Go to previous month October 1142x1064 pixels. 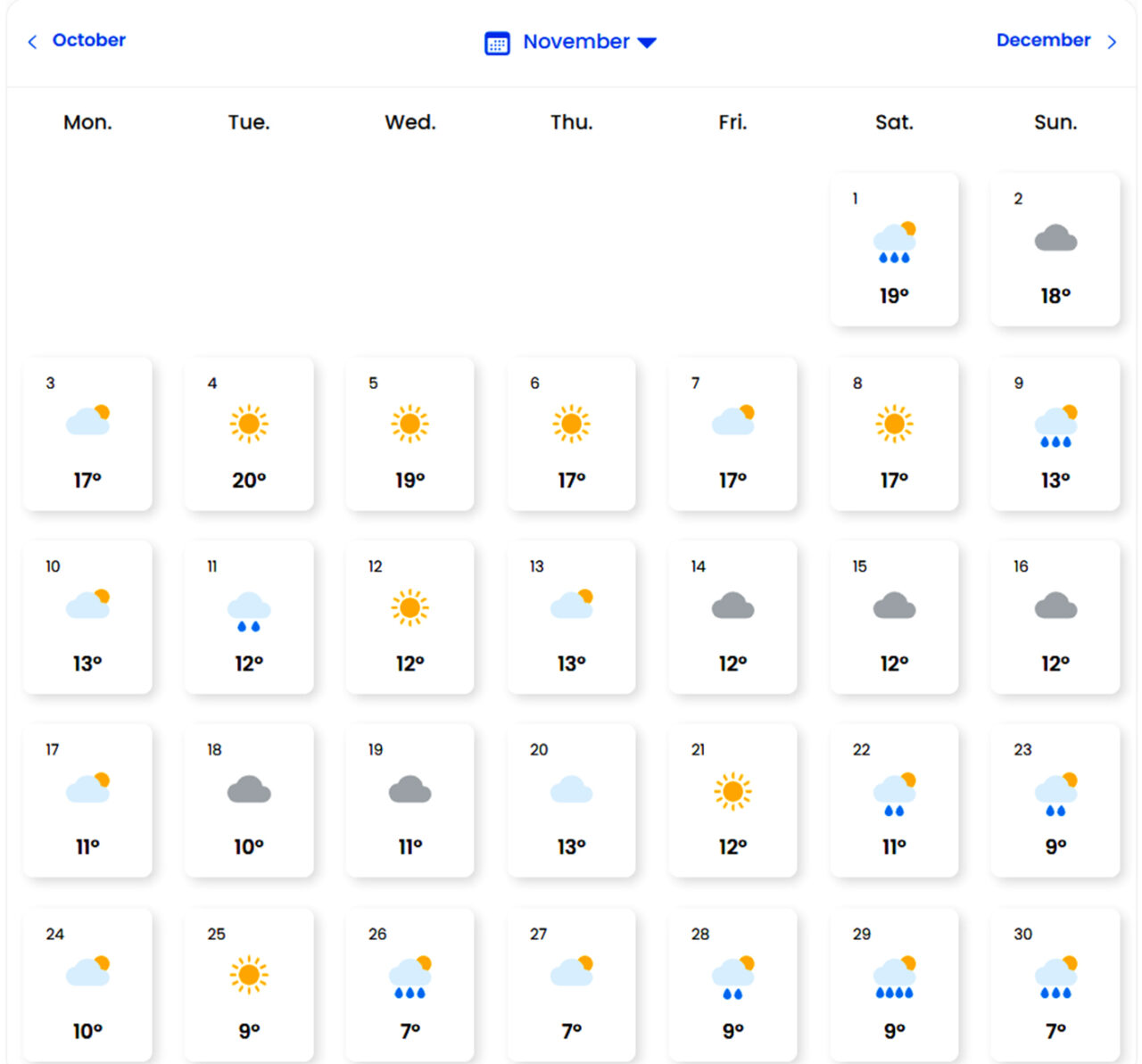pyautogui.click(x=88, y=40)
